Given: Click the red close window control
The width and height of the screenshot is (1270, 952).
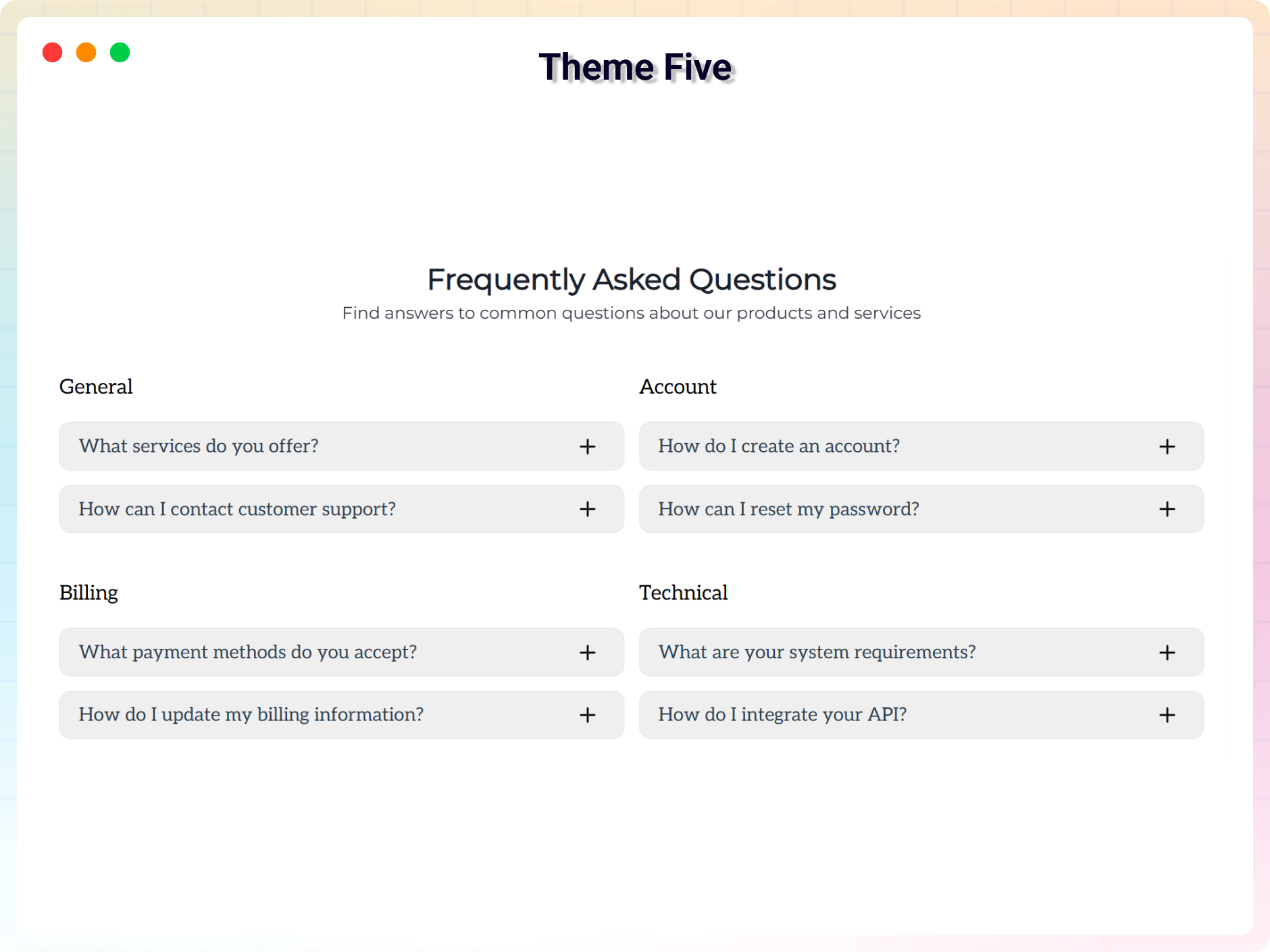Looking at the screenshot, I should [52, 52].
